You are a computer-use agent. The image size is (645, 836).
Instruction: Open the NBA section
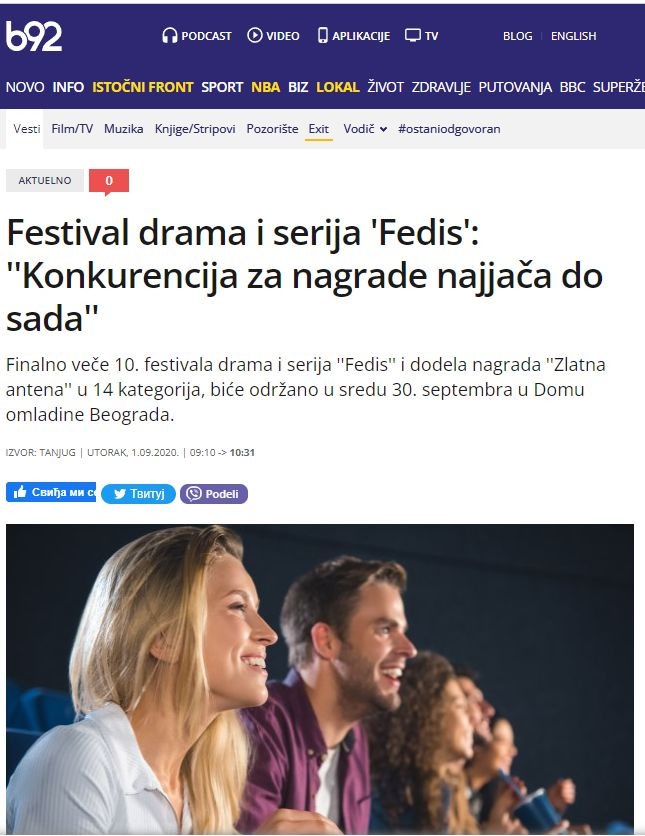[x=265, y=87]
